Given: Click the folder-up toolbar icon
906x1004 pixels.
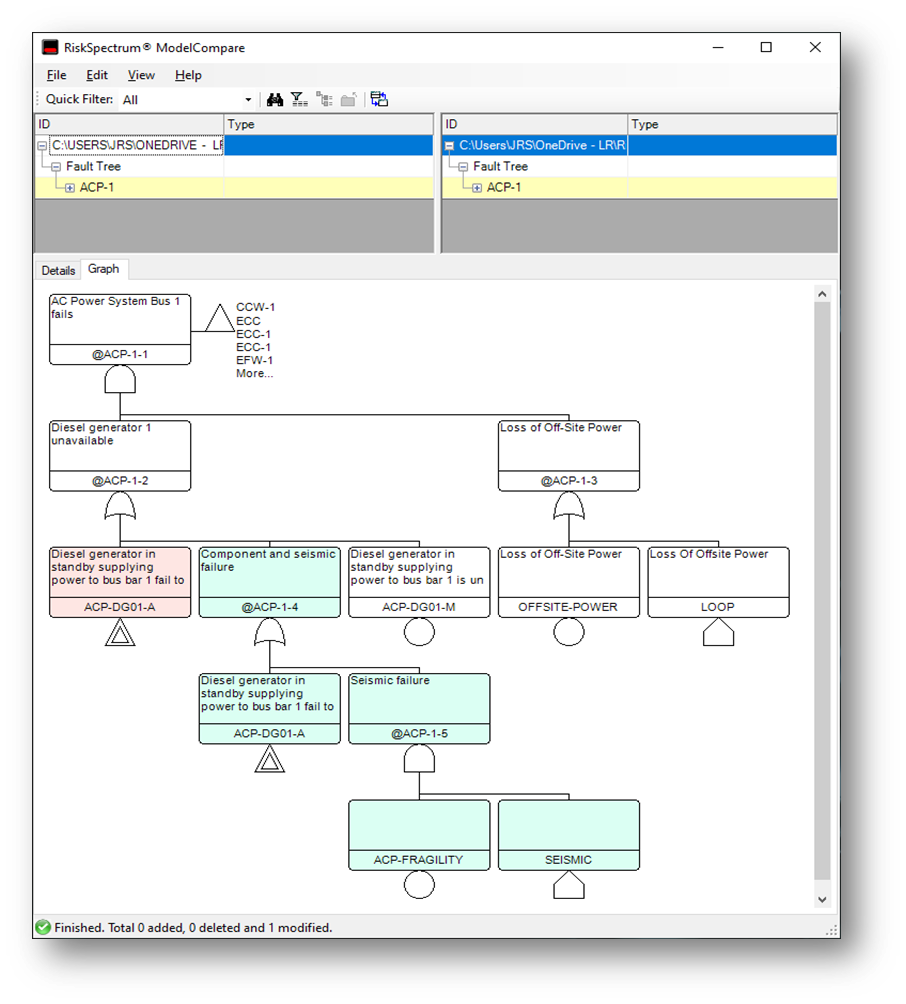Looking at the screenshot, I should tap(348, 99).
